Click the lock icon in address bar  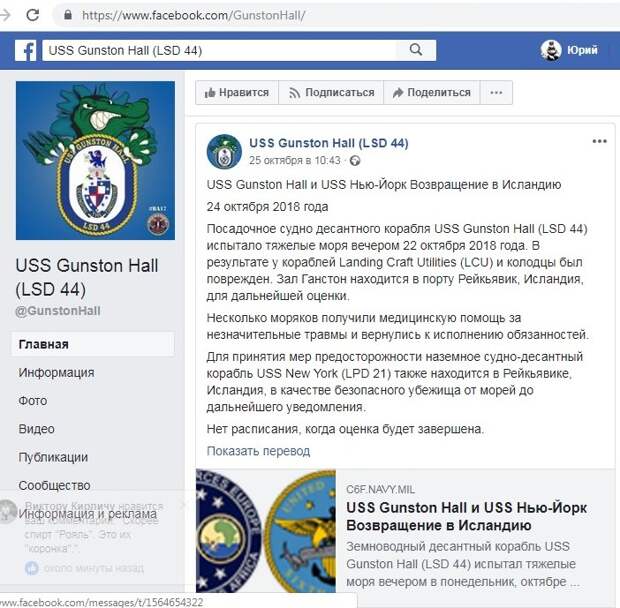click(x=68, y=15)
